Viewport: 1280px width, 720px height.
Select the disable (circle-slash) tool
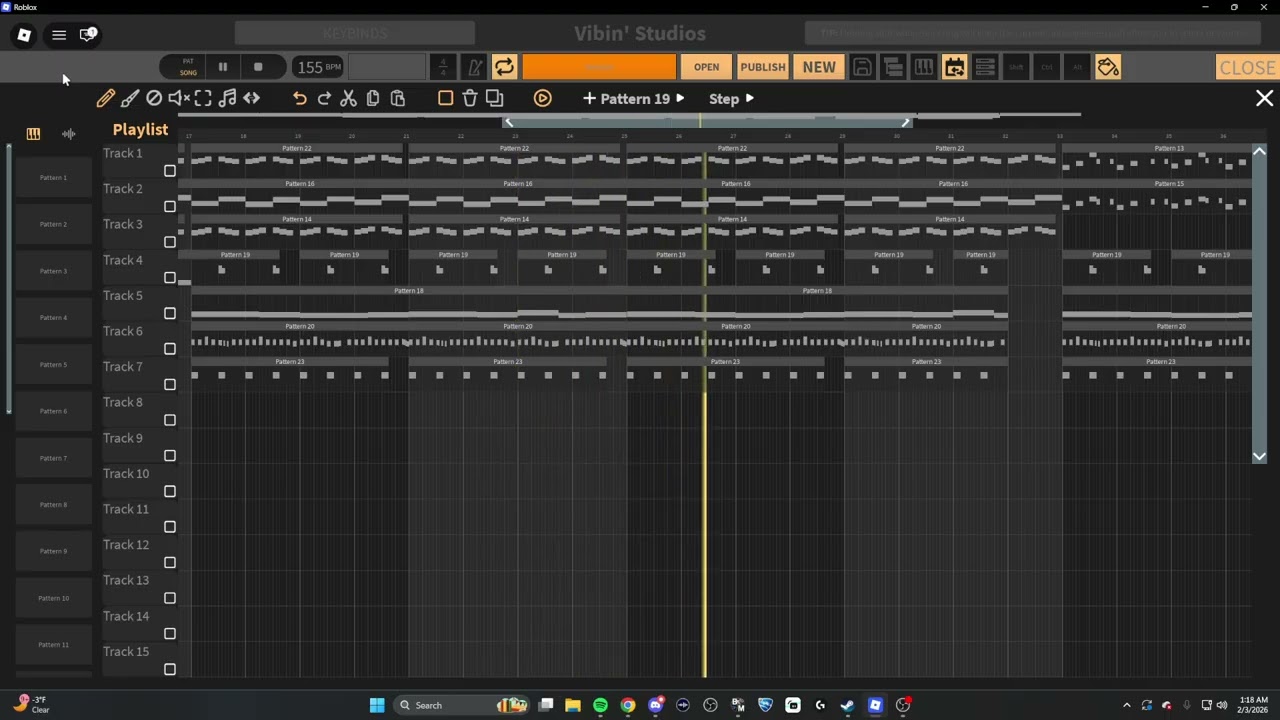[x=154, y=98]
